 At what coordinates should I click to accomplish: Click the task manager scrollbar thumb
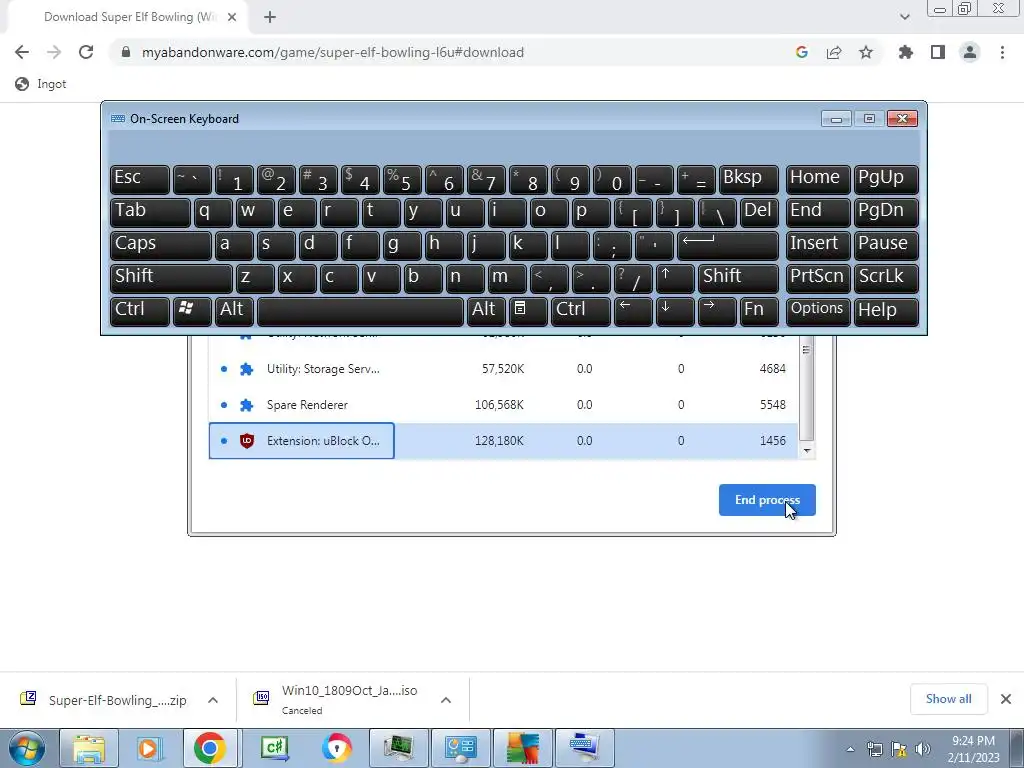tap(807, 389)
